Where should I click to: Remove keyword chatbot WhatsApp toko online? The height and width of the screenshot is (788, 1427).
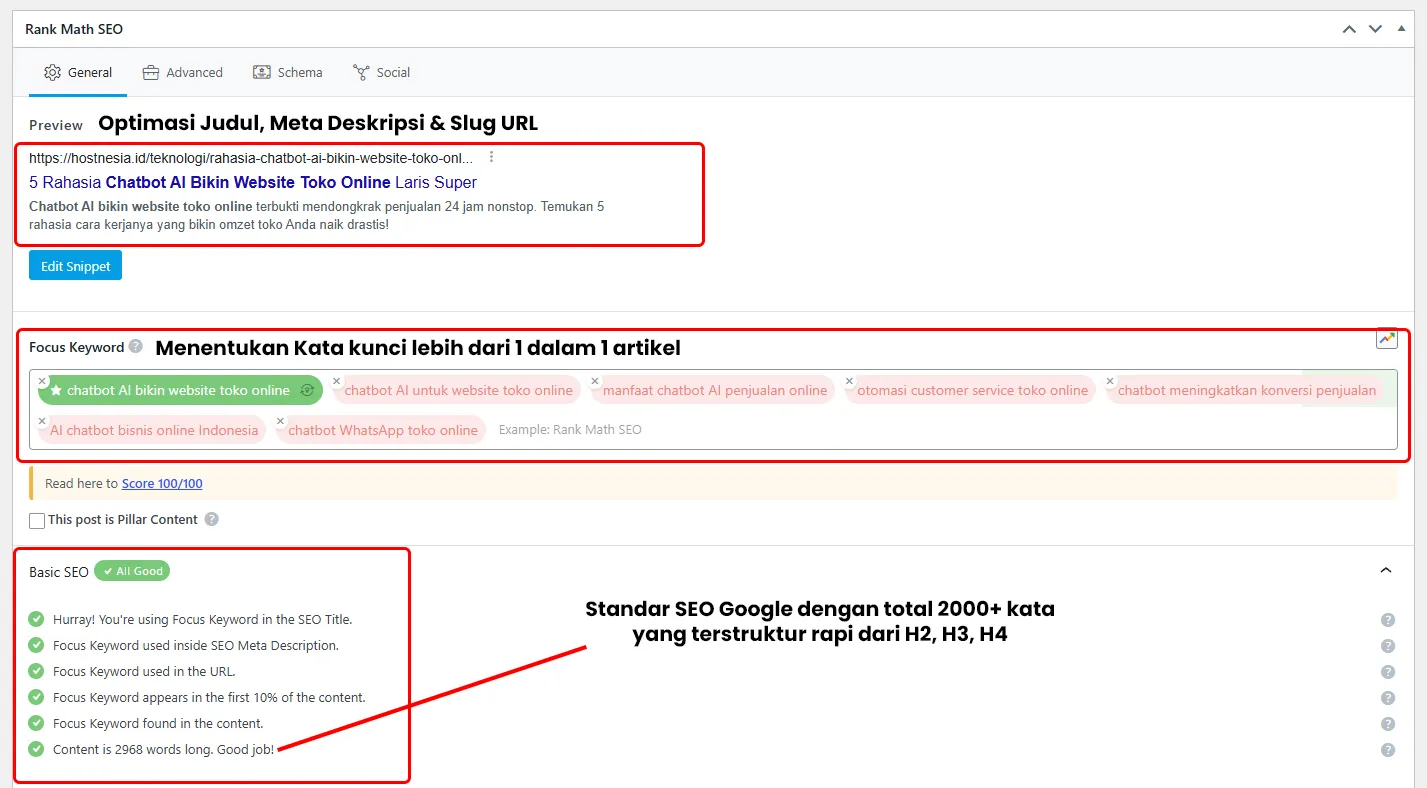[x=280, y=421]
